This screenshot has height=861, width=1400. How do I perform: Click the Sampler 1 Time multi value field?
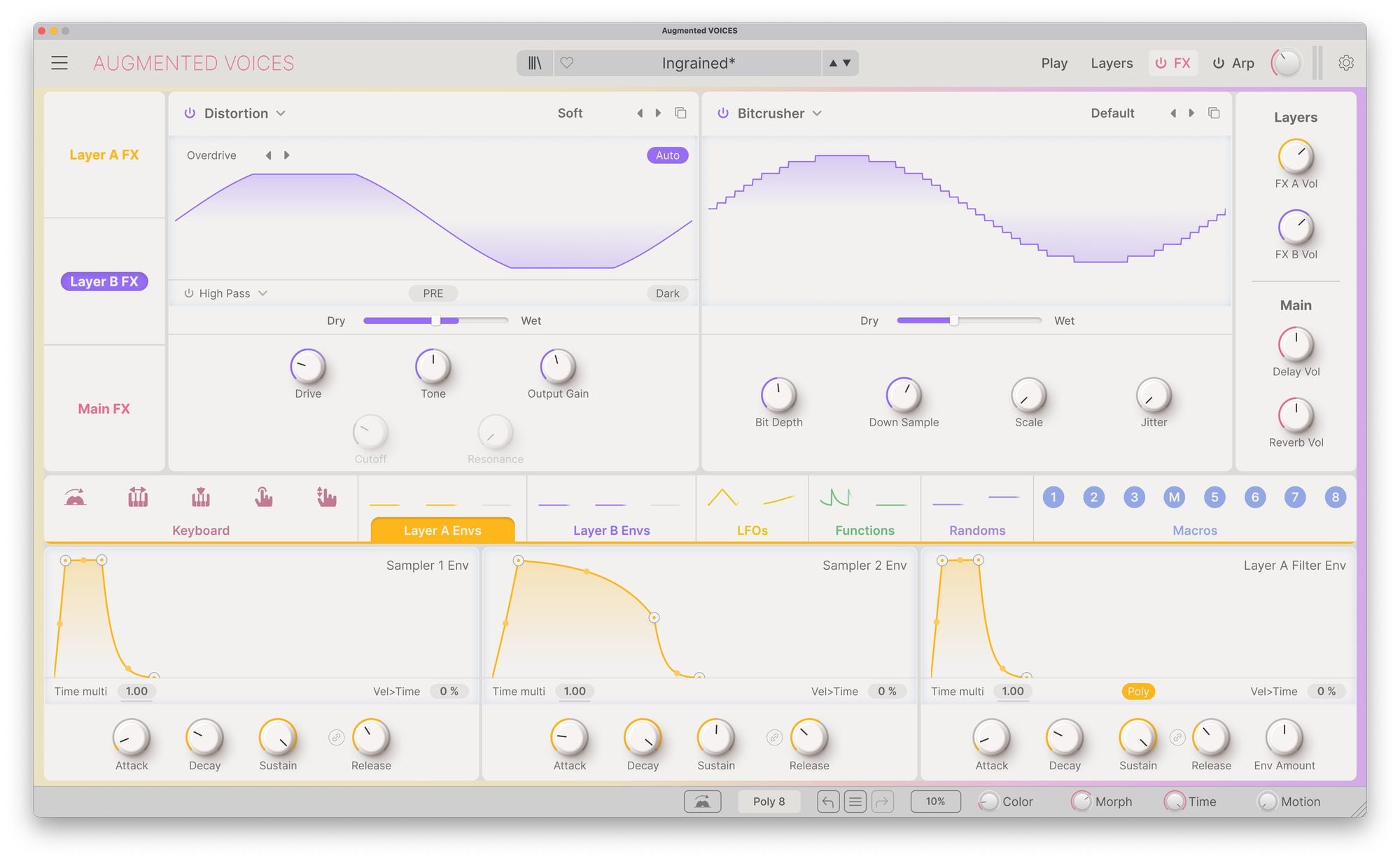[136, 692]
